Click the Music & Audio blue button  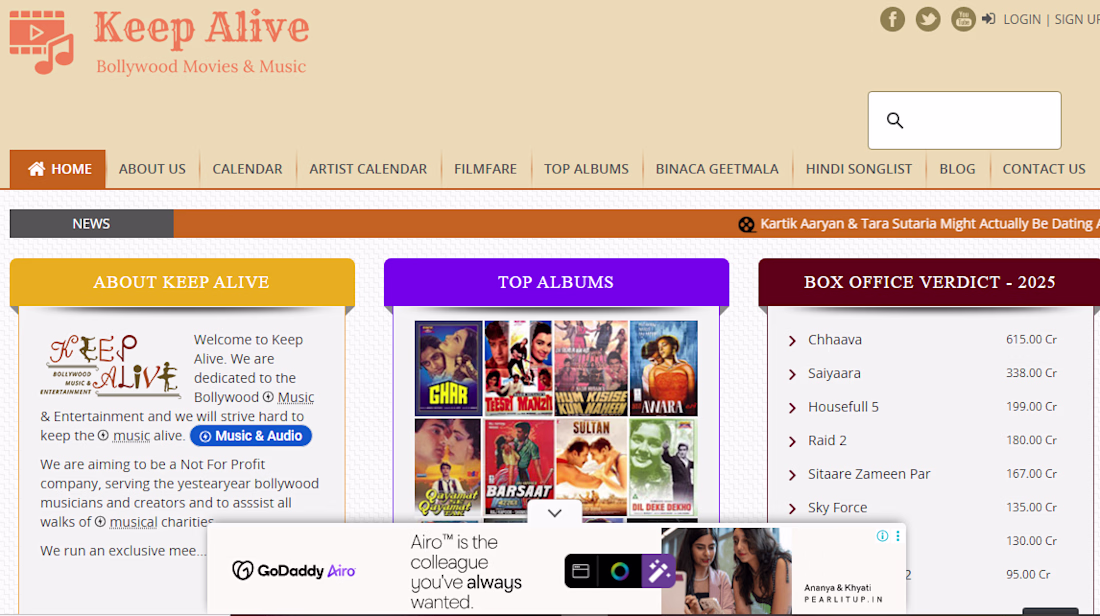pyautogui.click(x=251, y=436)
